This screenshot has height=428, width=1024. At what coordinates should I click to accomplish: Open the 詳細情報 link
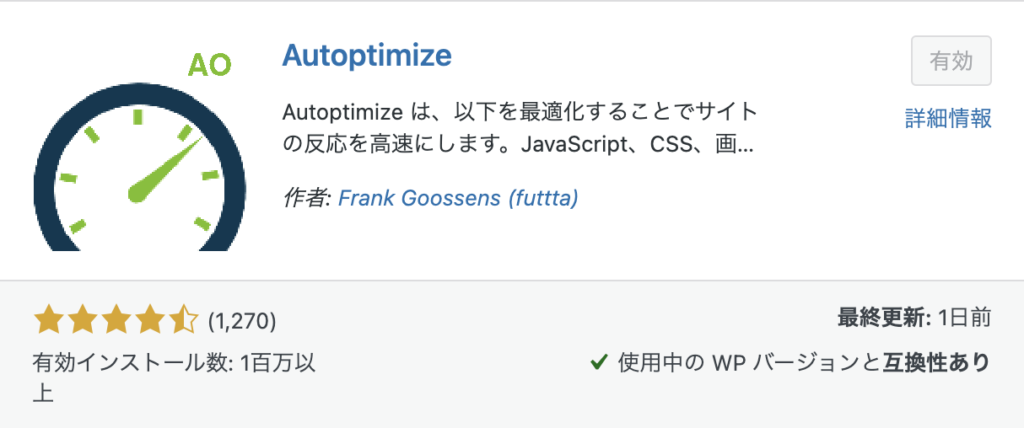[x=948, y=118]
